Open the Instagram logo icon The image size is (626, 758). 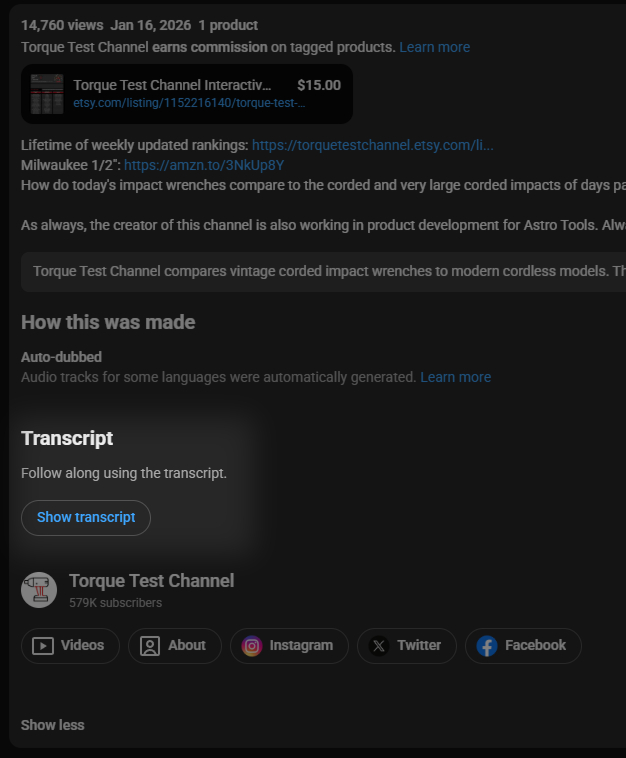click(252, 646)
